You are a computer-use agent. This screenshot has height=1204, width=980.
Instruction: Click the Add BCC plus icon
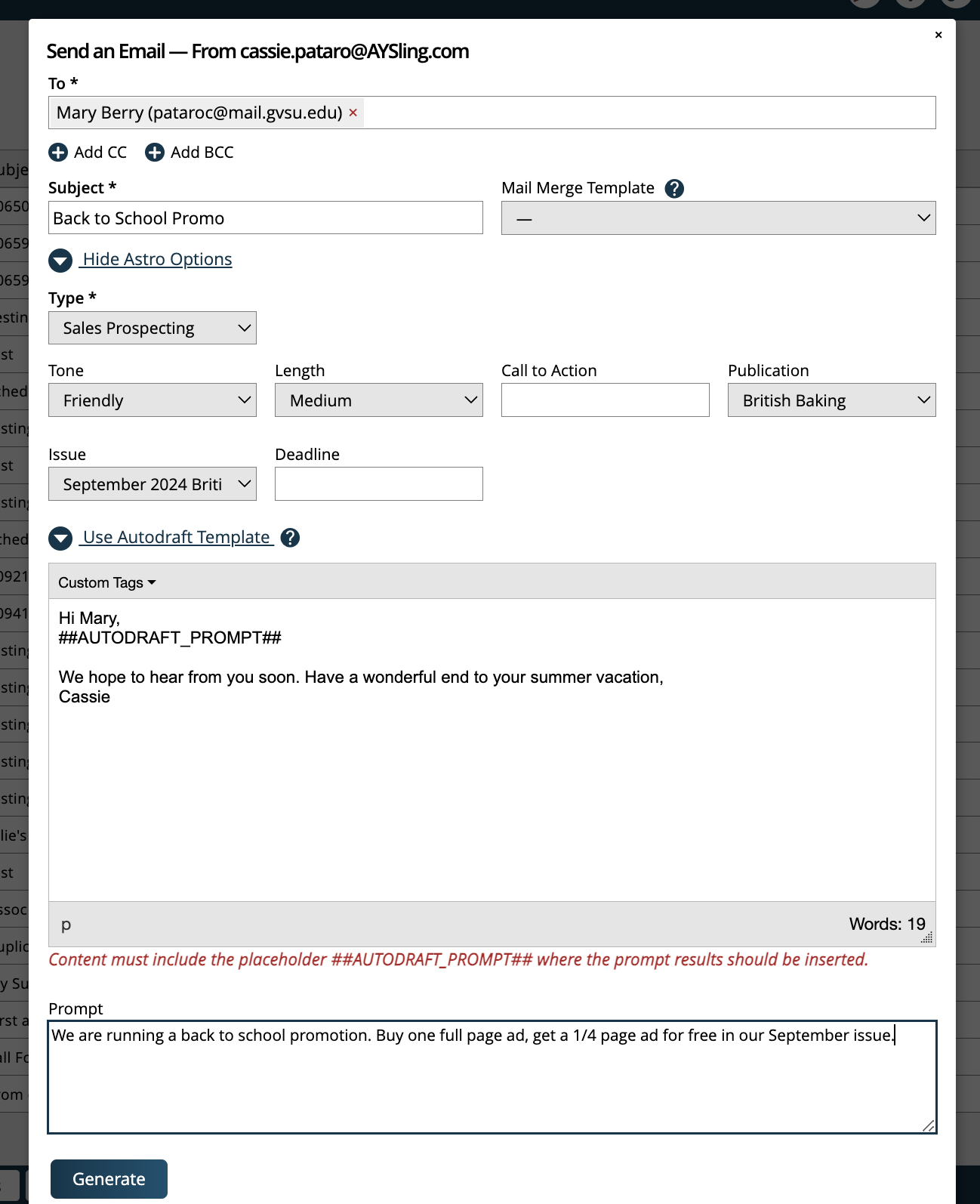pyautogui.click(x=155, y=153)
